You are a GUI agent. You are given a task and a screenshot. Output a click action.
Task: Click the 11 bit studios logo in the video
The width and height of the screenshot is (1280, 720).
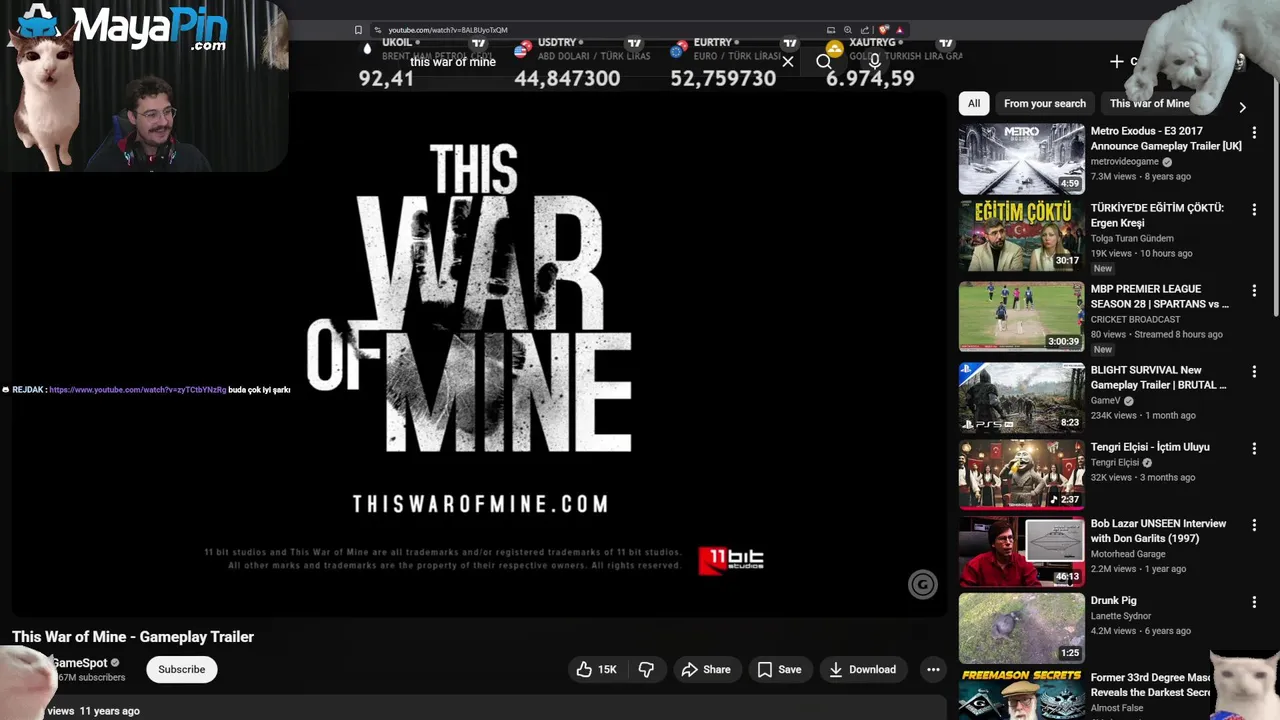731,560
